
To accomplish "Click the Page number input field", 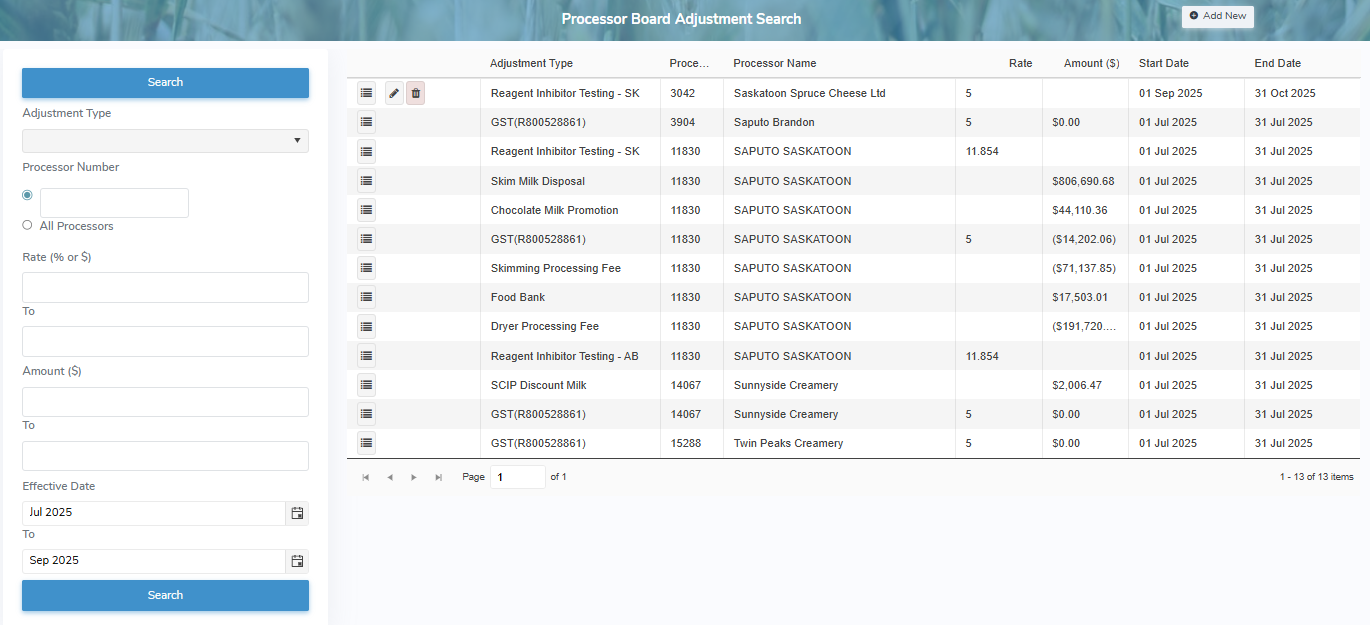I will (x=518, y=477).
